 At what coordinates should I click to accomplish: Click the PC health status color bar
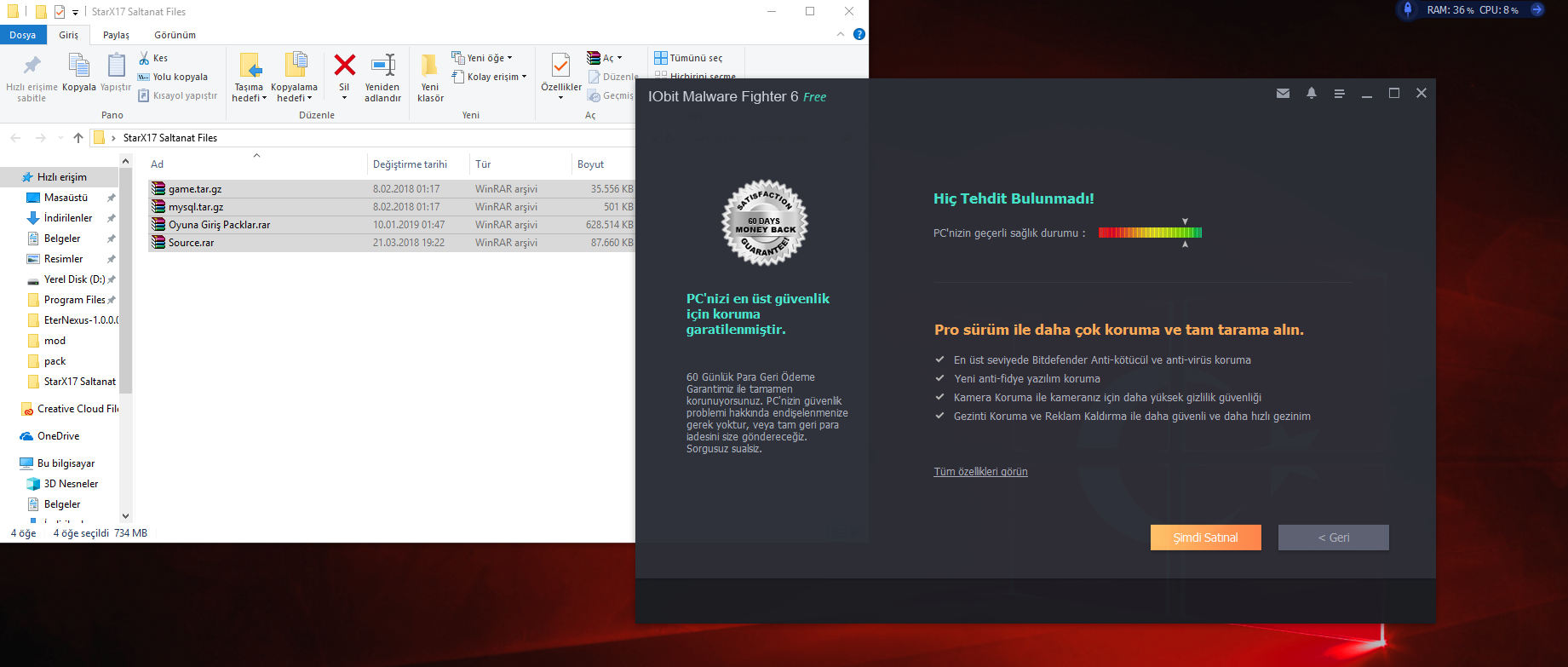point(1150,233)
